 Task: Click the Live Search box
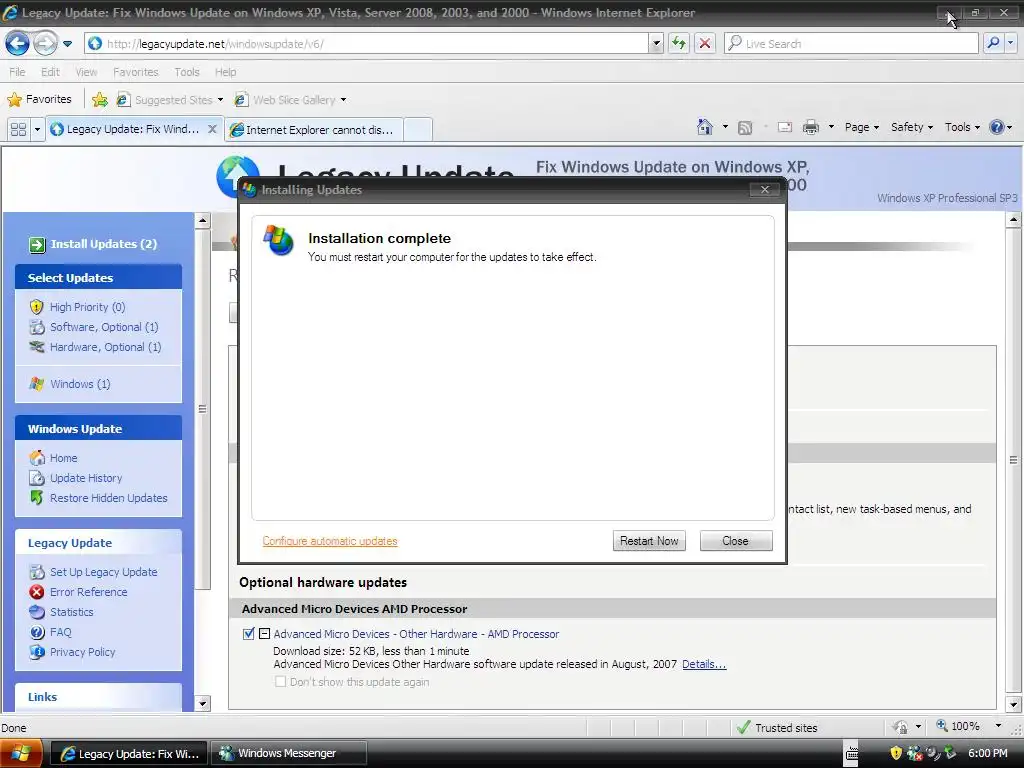coord(851,44)
